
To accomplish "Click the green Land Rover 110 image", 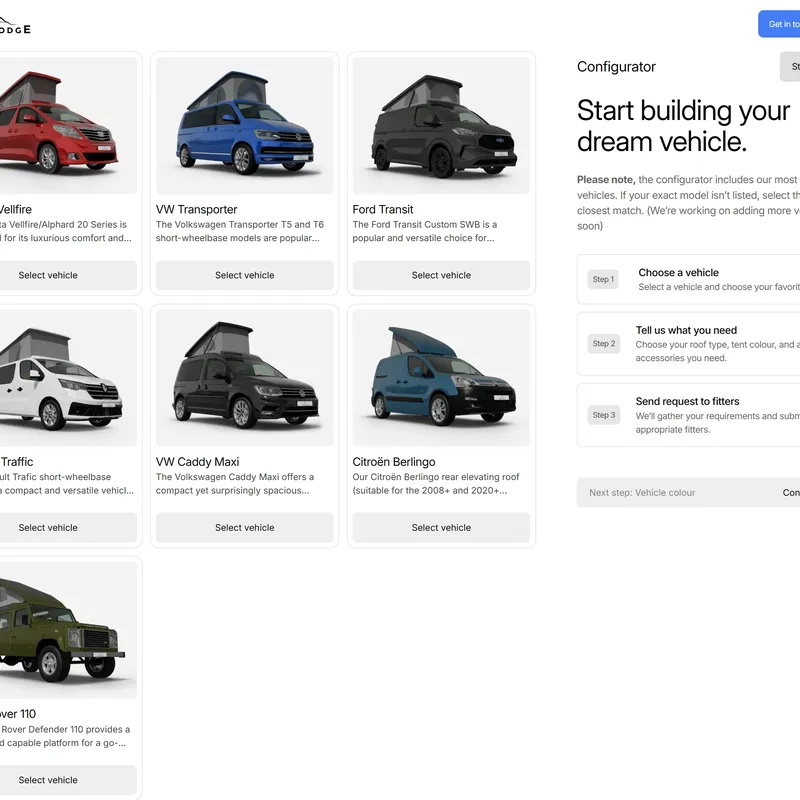I will click(x=60, y=630).
